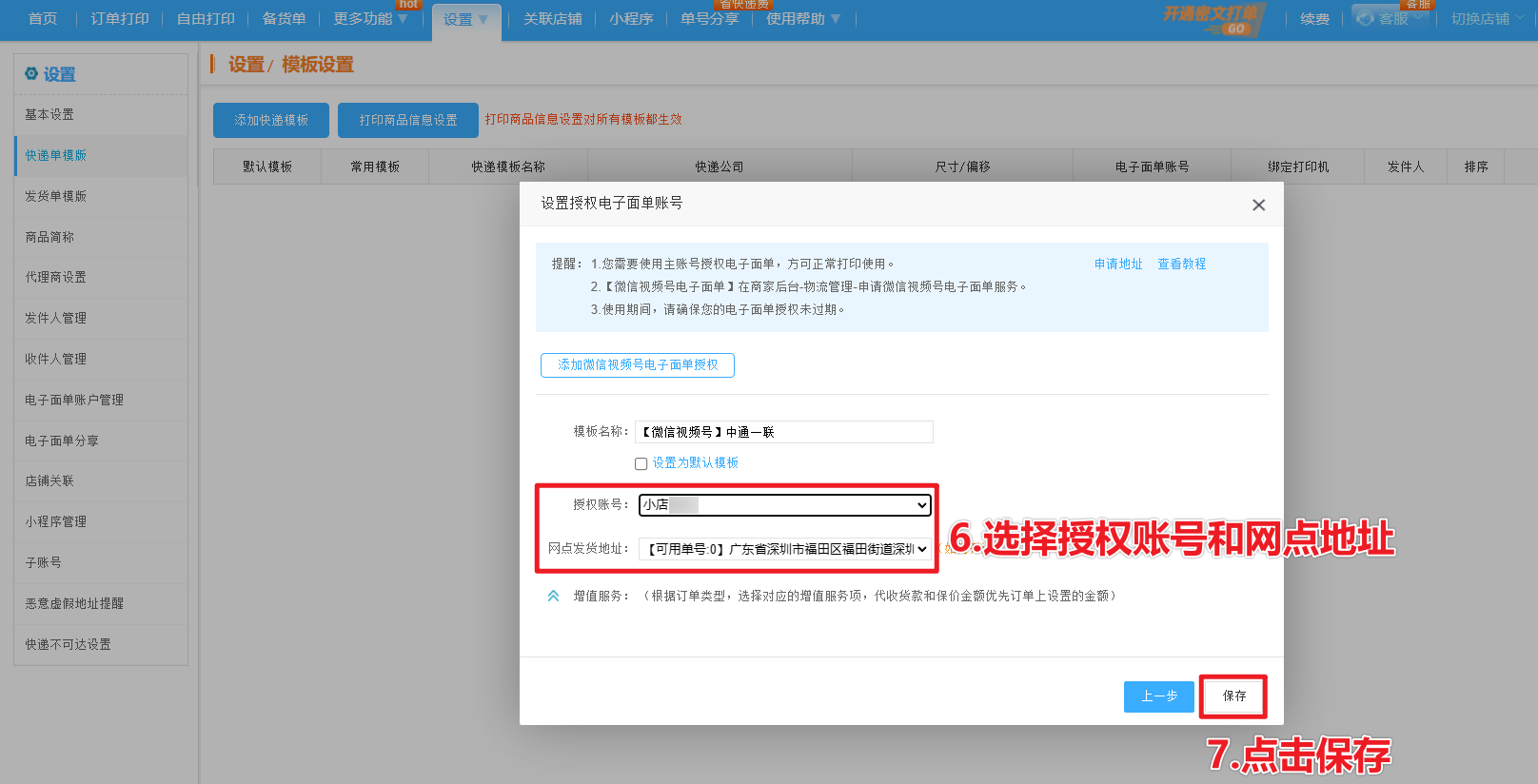This screenshot has height=784, width=1538.
Task: Click the 保存 button
Action: pyautogui.click(x=1234, y=696)
